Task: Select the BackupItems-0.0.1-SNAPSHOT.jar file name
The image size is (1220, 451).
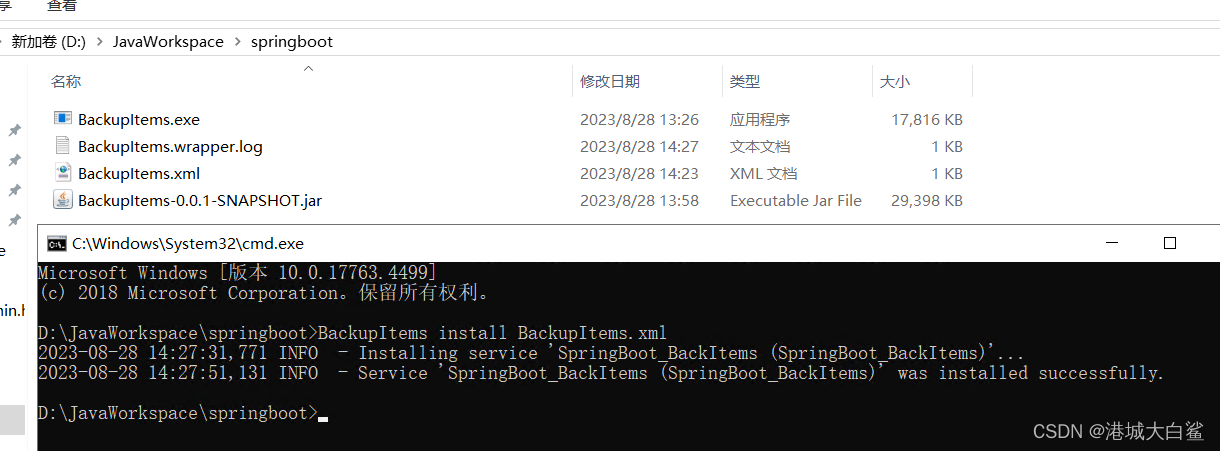Action: coord(200,200)
